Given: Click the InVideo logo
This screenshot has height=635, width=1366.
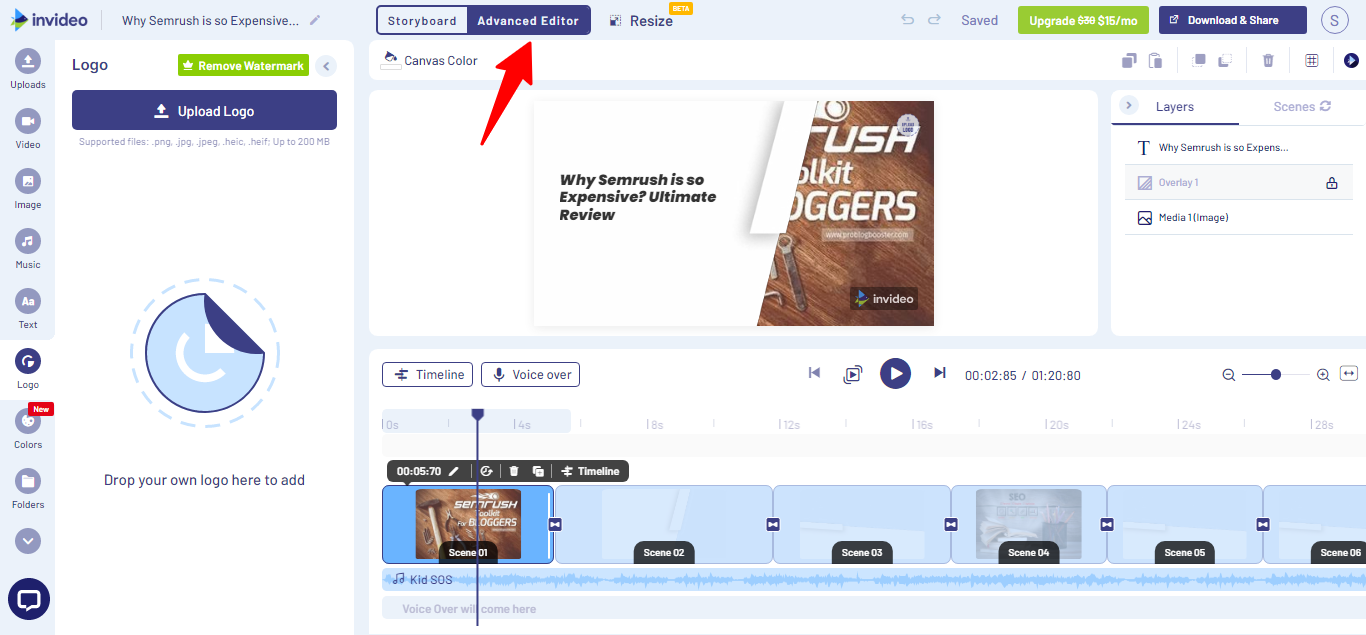Looking at the screenshot, I should click(50, 20).
